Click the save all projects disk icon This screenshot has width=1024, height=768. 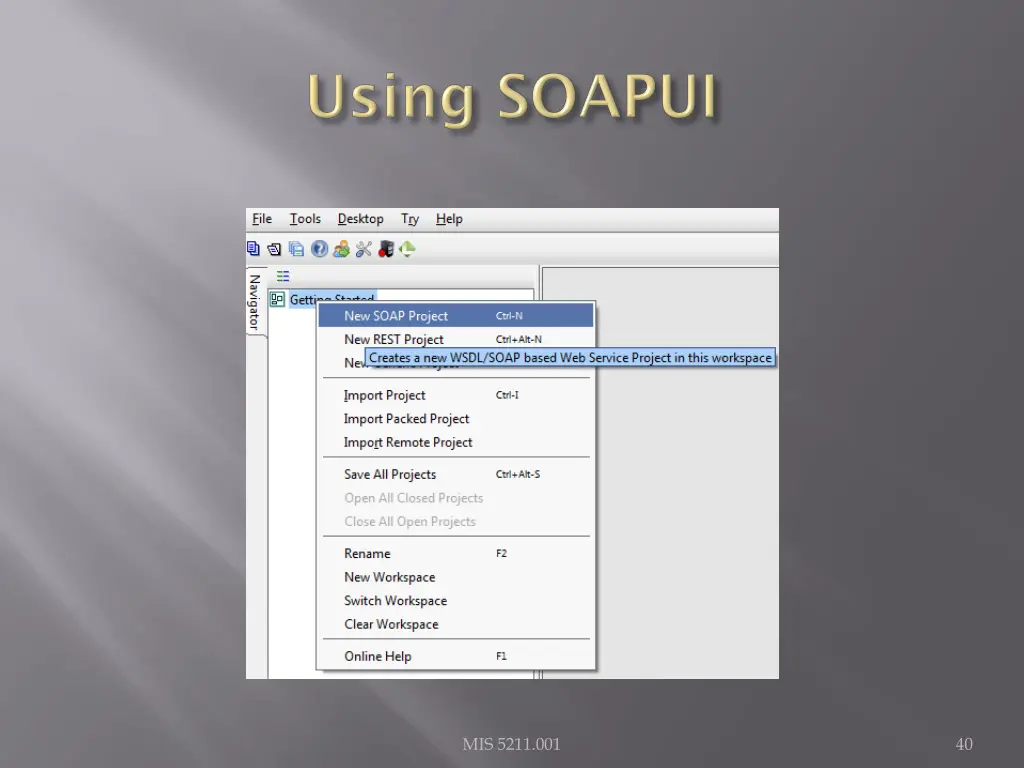point(296,249)
